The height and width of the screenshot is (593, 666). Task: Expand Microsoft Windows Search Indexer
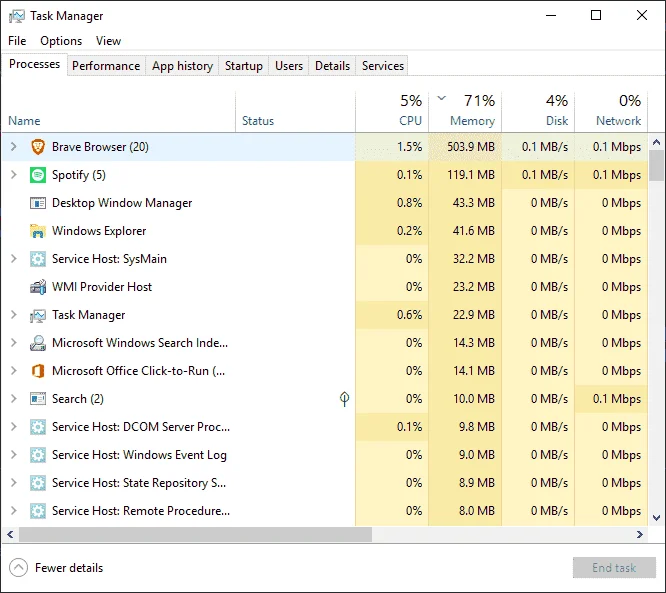(x=14, y=343)
